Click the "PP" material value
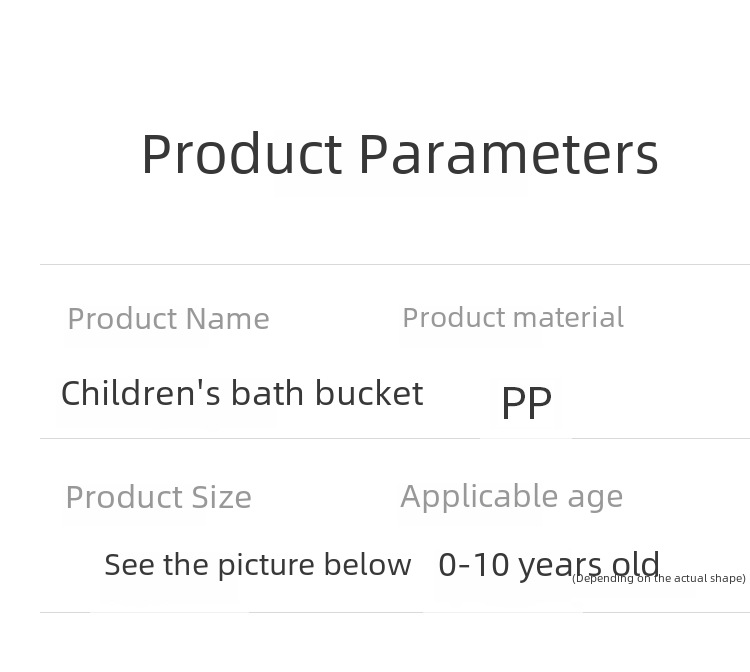This screenshot has height=672, width=750. pos(526,402)
